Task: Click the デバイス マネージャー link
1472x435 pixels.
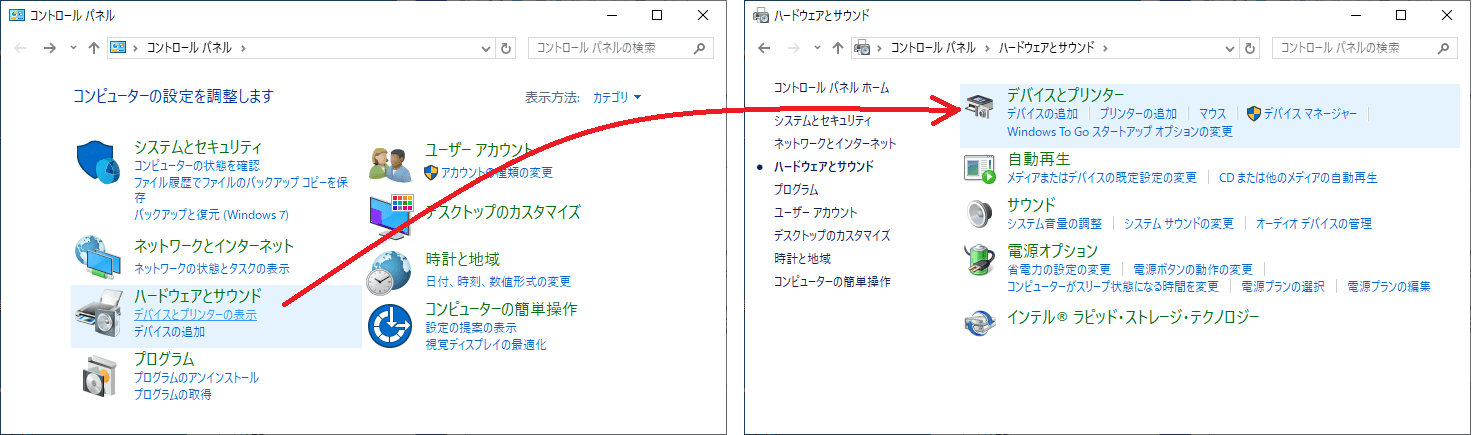Action: [1309, 114]
